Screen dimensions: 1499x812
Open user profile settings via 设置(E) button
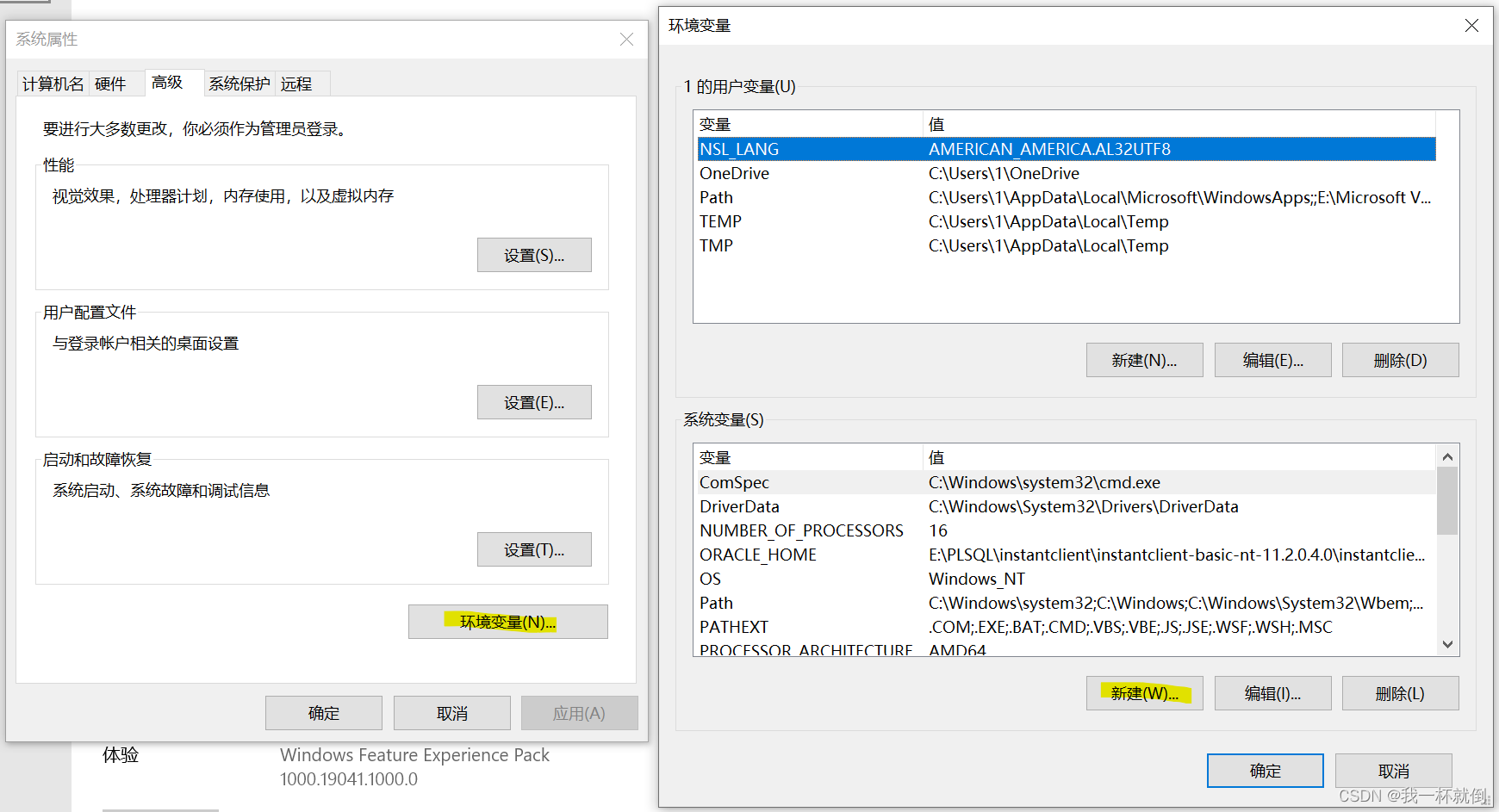[534, 402]
